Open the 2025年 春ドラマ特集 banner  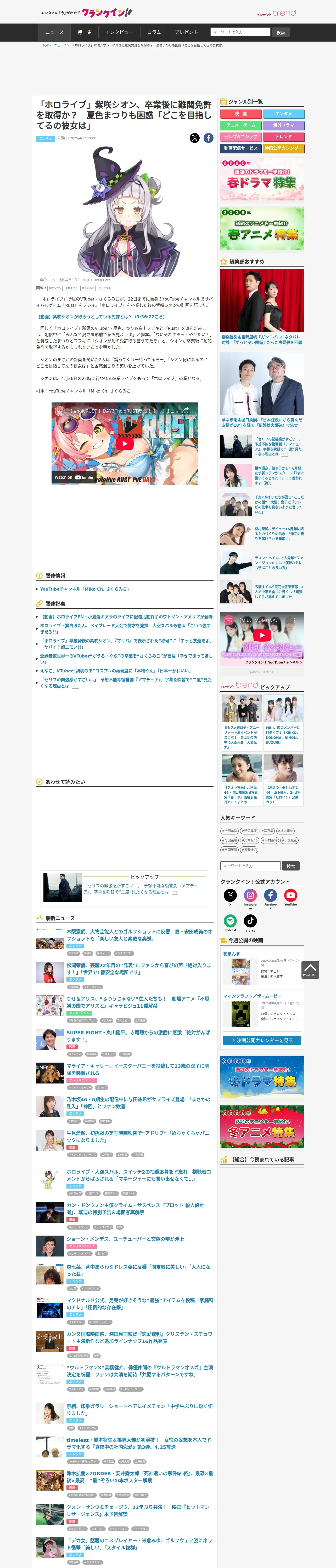tap(262, 179)
